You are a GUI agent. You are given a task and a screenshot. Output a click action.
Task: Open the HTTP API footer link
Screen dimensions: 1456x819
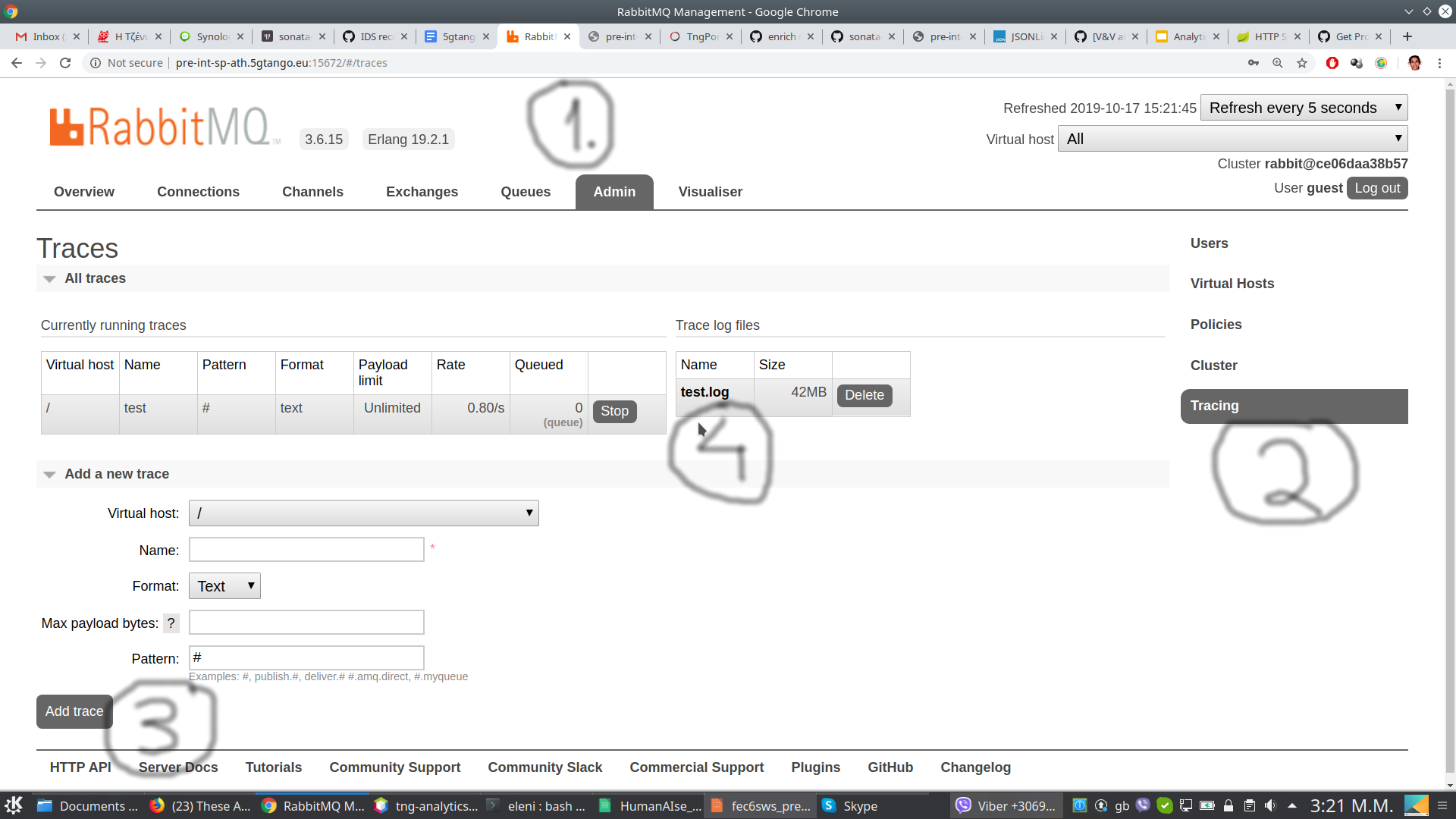pyautogui.click(x=80, y=767)
